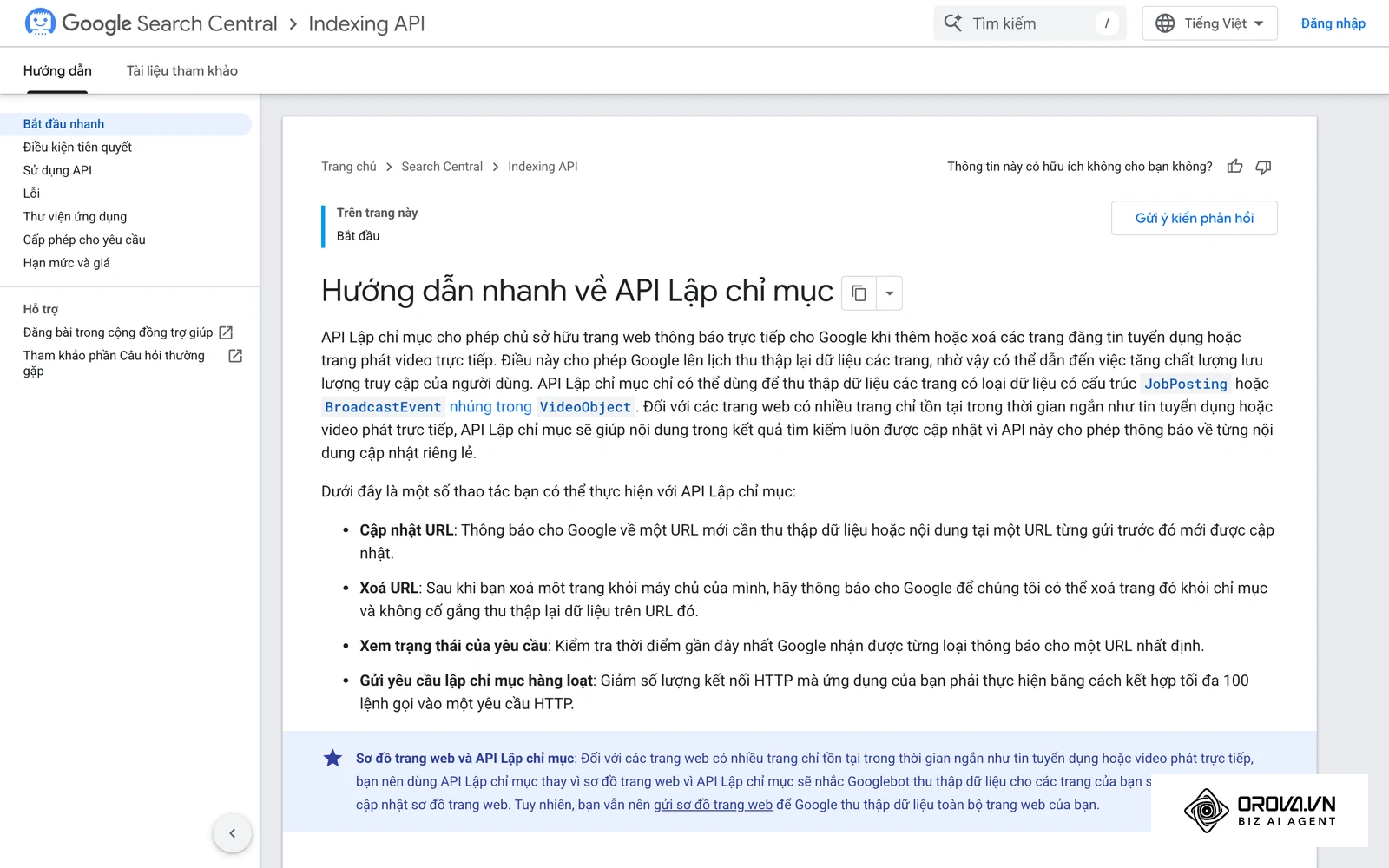1389x868 pixels.
Task: Click Trang chủ breadcrumb
Action: 349,167
